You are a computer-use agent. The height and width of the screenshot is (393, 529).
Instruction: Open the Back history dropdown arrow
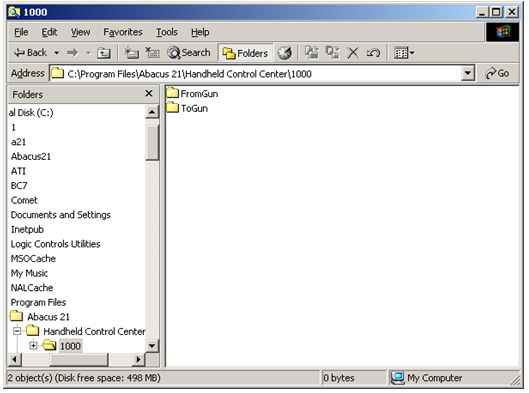pos(56,53)
